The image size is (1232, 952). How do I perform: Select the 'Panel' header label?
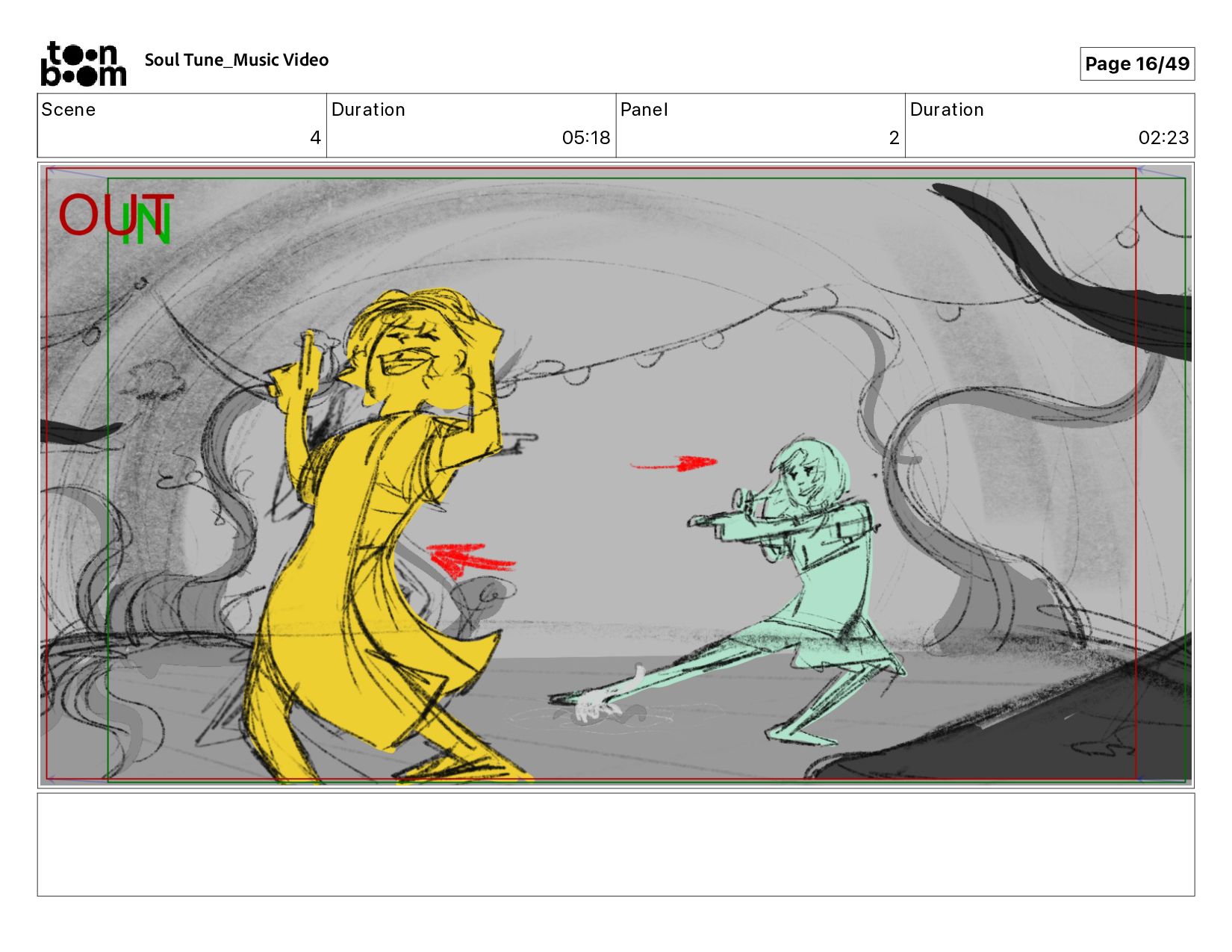(x=644, y=110)
